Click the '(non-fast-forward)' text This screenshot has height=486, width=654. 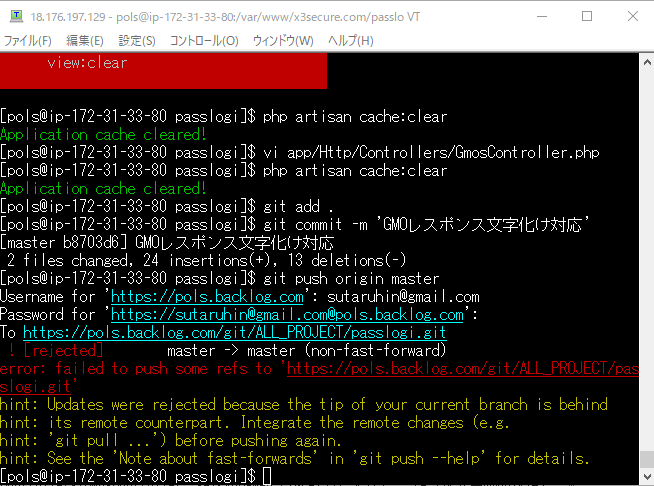(376, 351)
